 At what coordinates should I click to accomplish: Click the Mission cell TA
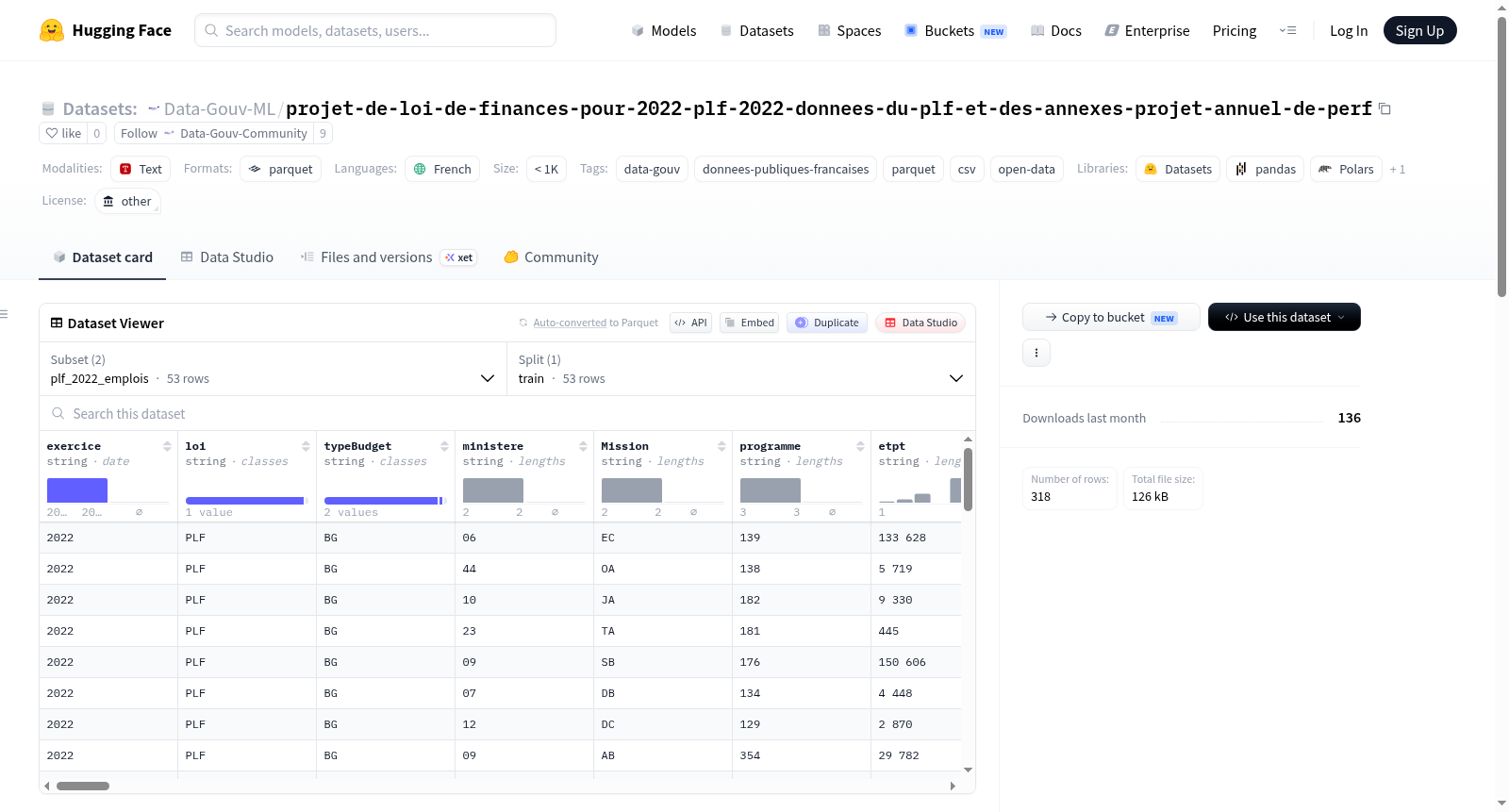coord(663,631)
